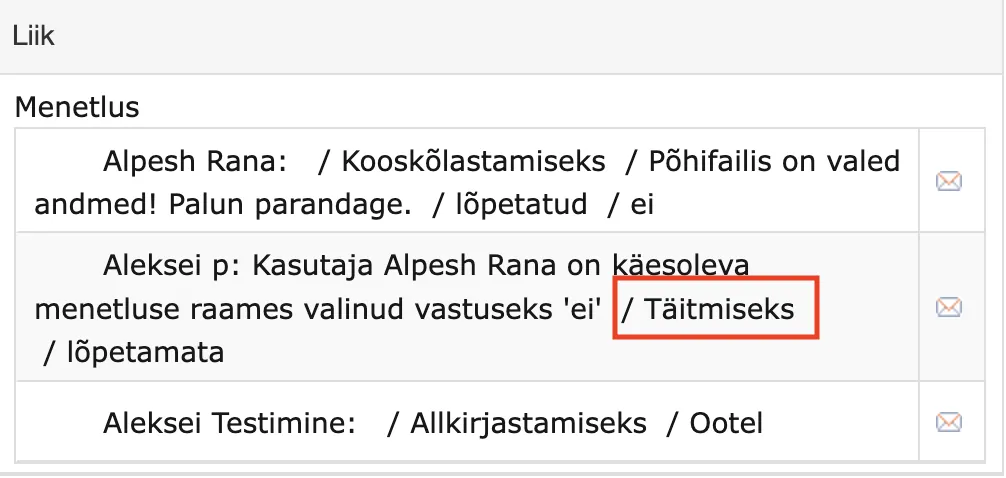Click the Ootel status in the last row
Screen dimensions: 1006x478
coord(726,423)
